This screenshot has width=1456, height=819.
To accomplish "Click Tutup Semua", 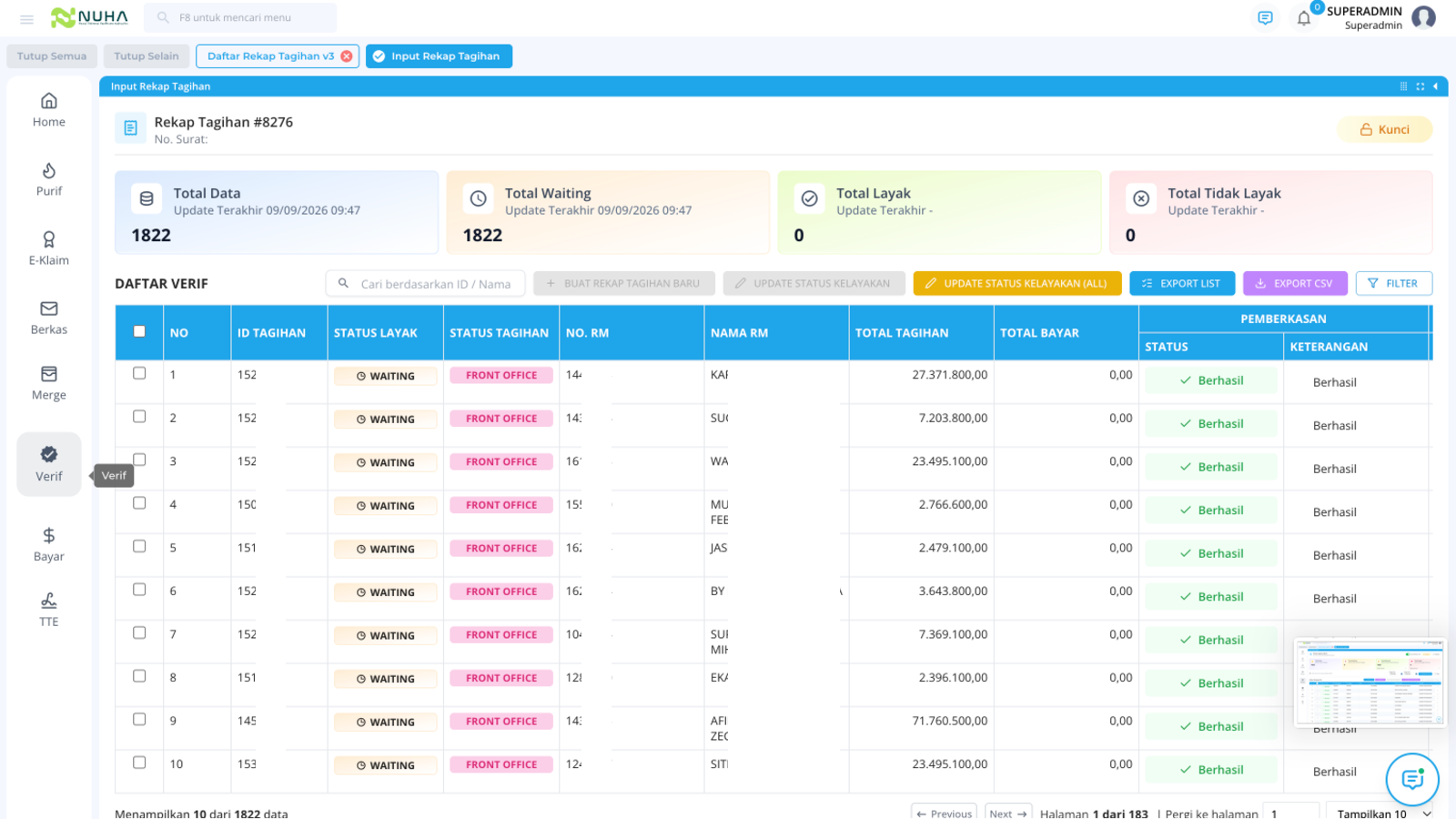I will point(52,56).
